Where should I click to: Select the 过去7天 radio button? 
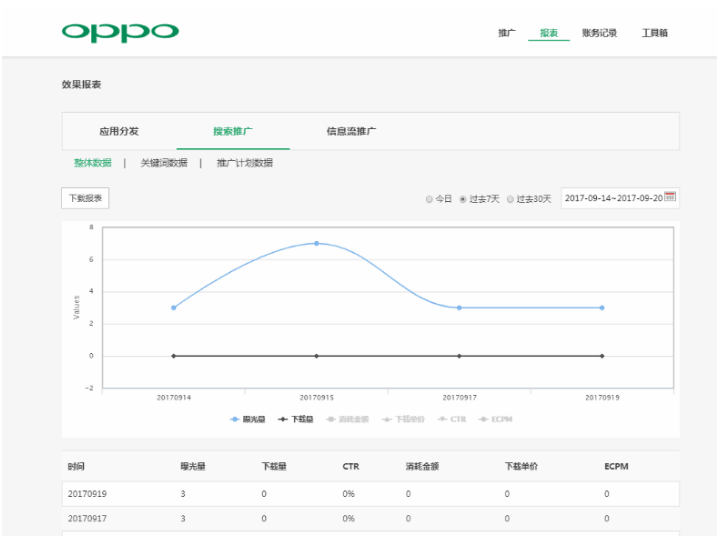pyautogui.click(x=463, y=199)
